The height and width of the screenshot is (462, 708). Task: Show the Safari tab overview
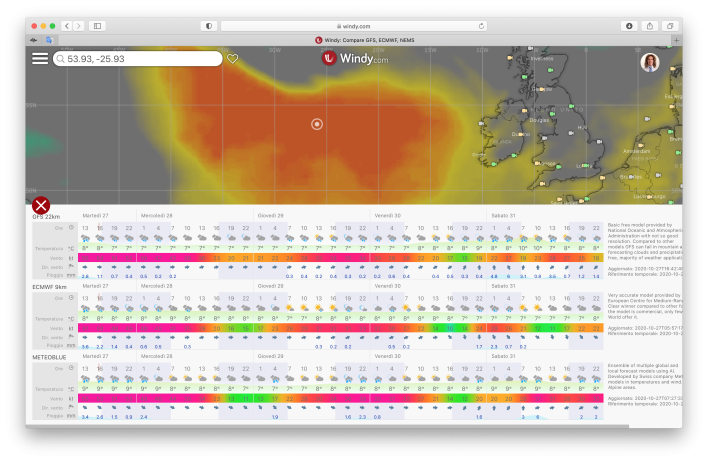(670, 26)
